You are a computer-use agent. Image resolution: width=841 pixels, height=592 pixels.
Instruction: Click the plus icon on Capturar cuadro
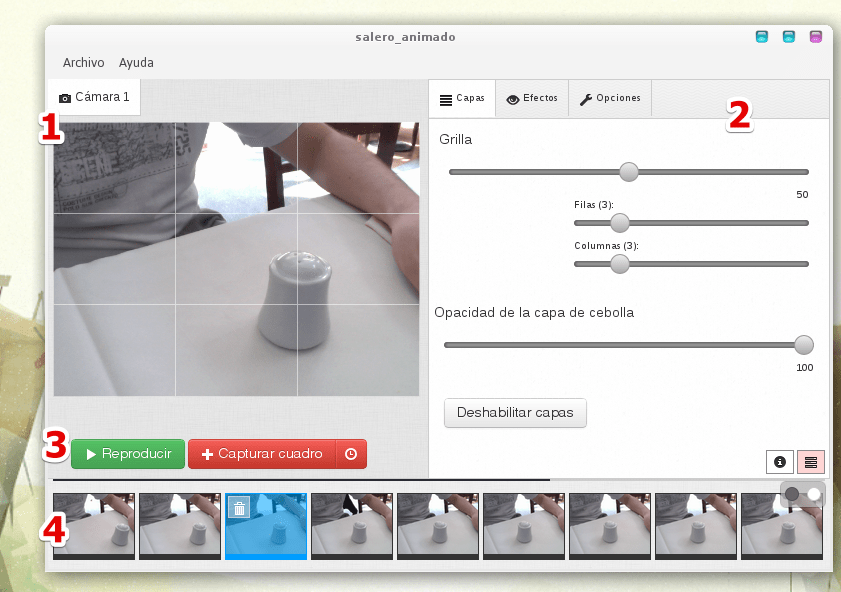(x=207, y=455)
